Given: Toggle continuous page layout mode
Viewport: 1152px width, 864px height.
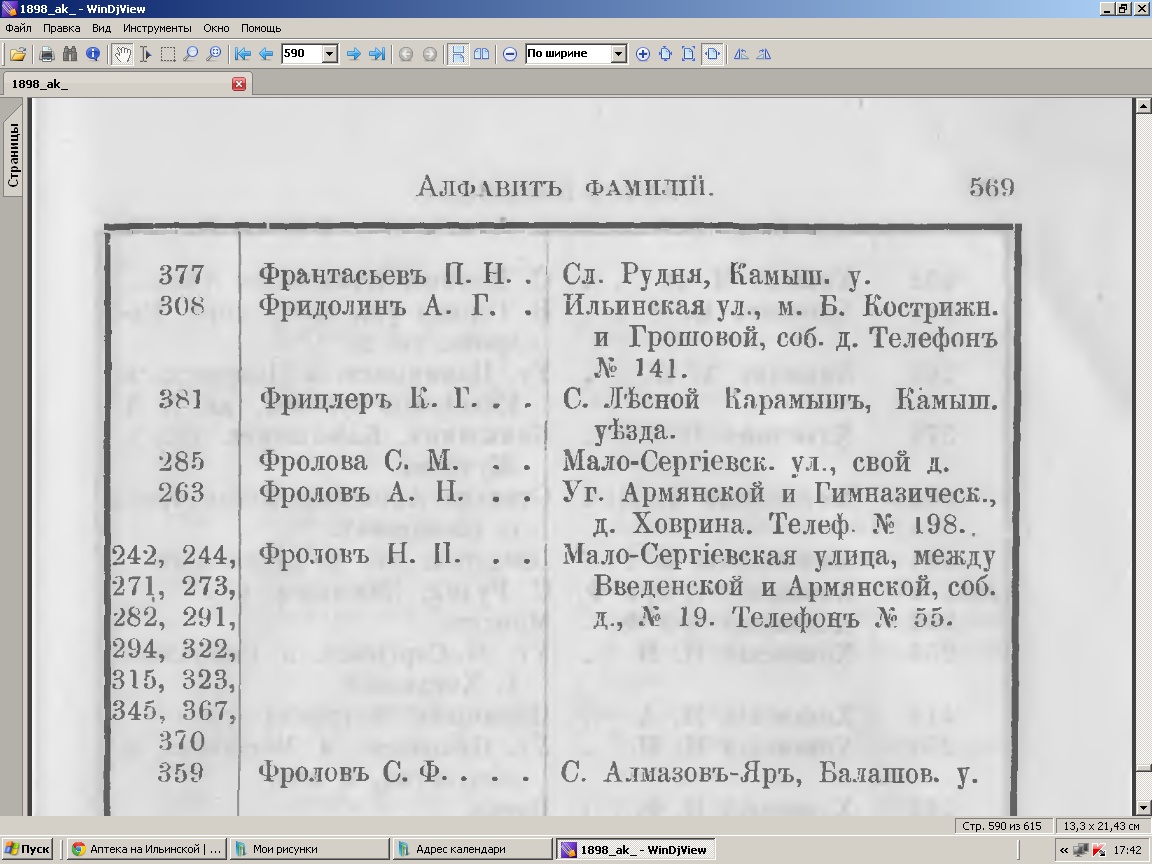Looking at the screenshot, I should click(458, 54).
